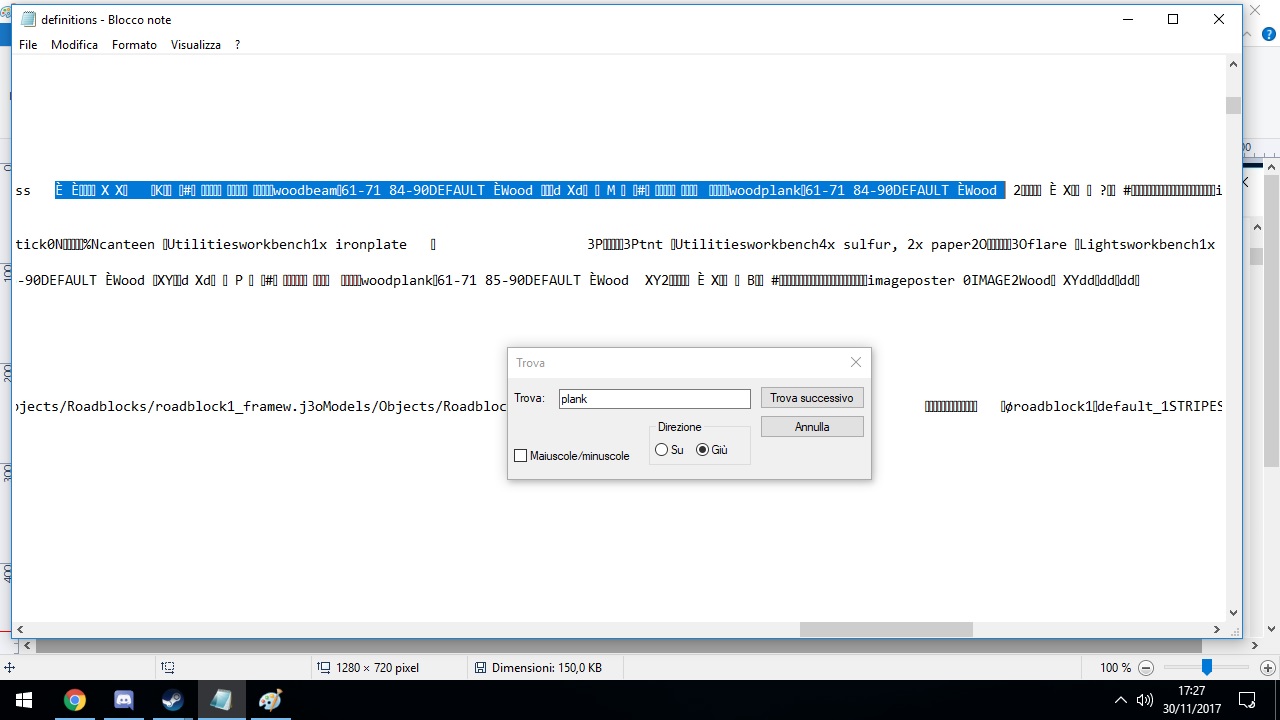Click the Trova successivo button

pos(811,398)
